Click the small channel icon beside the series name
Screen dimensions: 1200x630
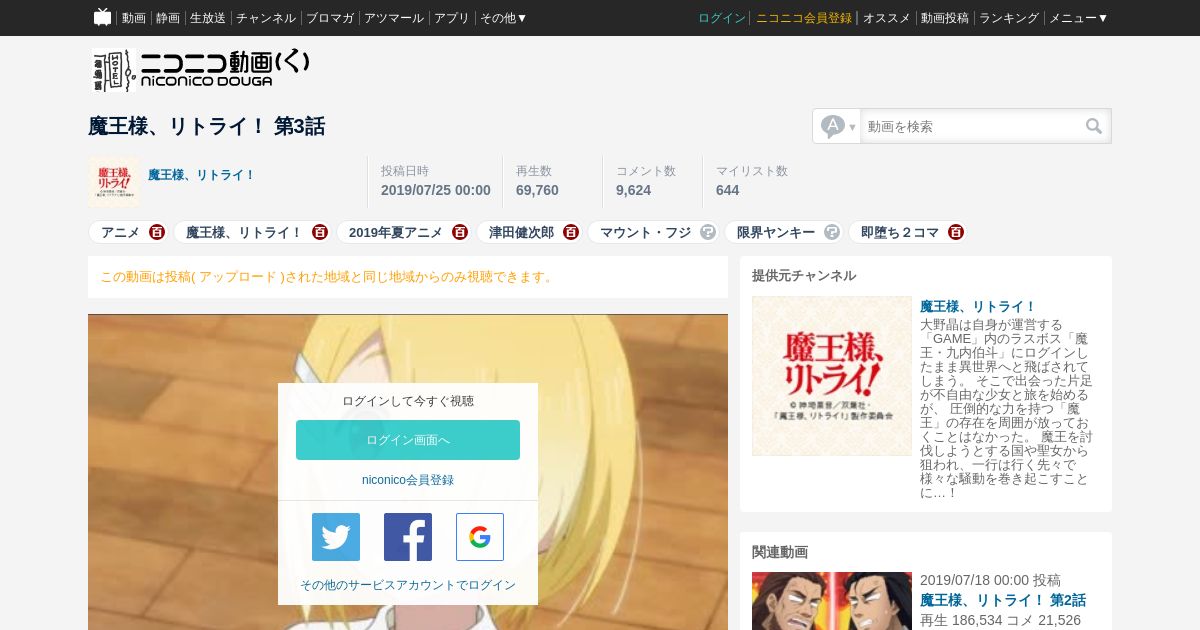114,182
